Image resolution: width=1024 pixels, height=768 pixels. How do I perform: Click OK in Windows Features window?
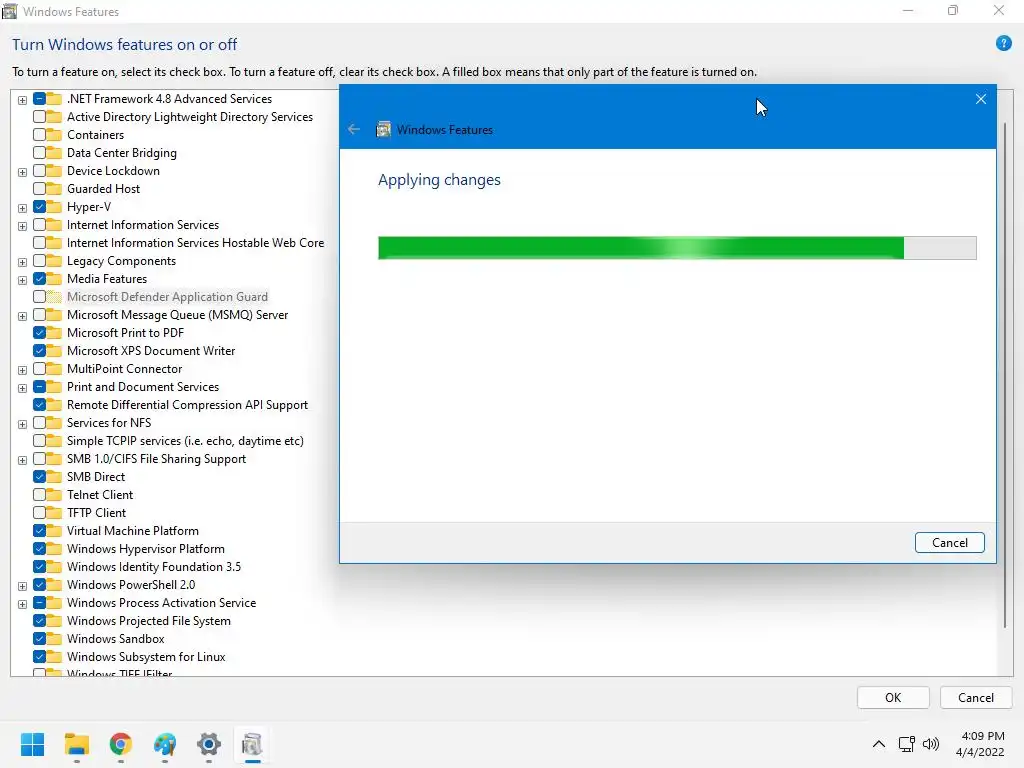893,697
